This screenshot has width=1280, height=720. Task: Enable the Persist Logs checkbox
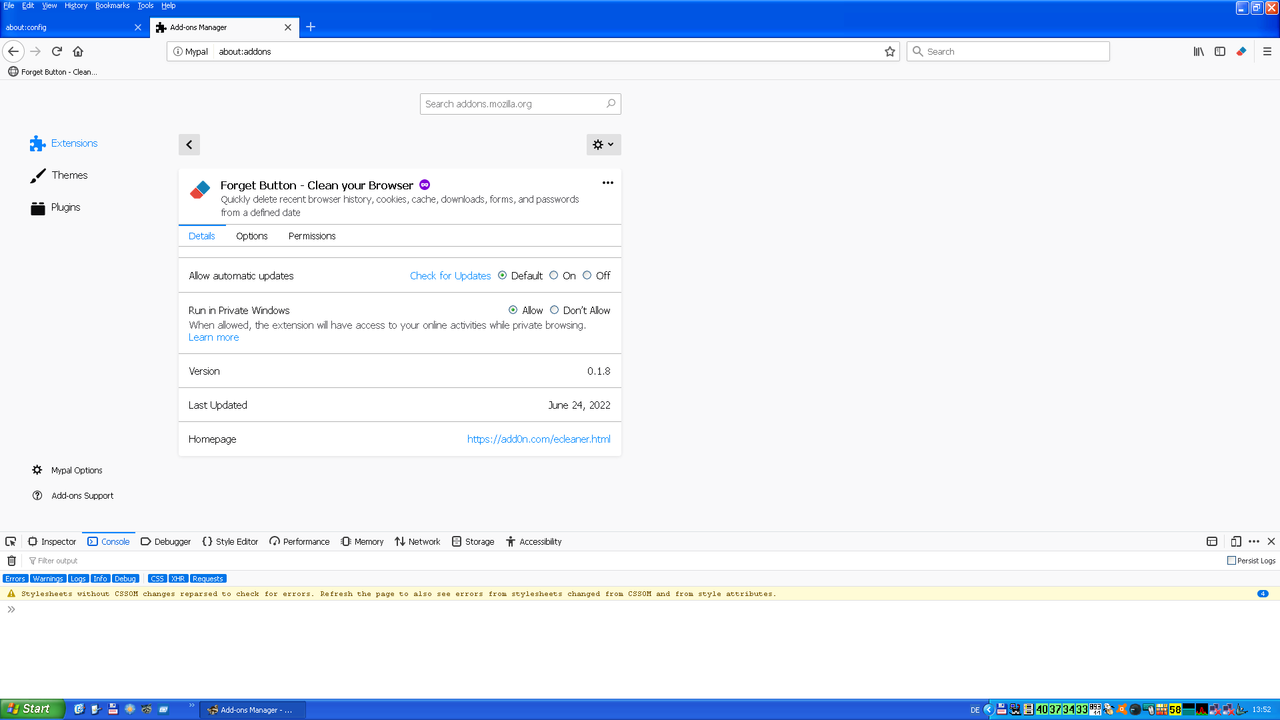pyautogui.click(x=1232, y=561)
